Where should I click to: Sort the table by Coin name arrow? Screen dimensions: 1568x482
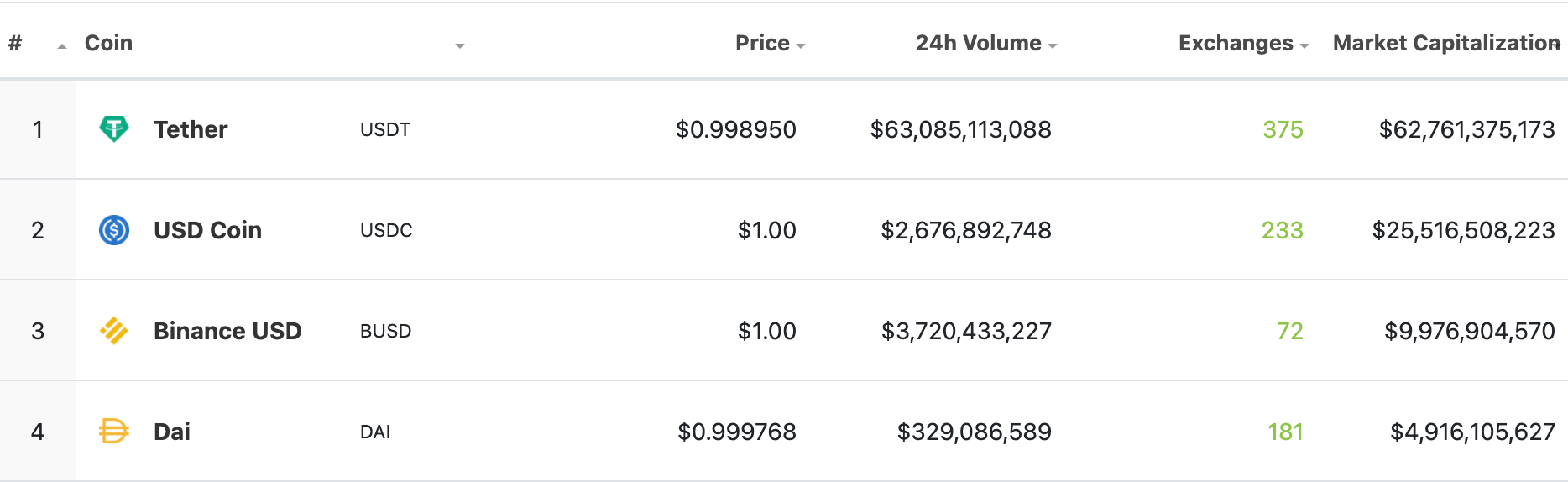pyautogui.click(x=460, y=46)
